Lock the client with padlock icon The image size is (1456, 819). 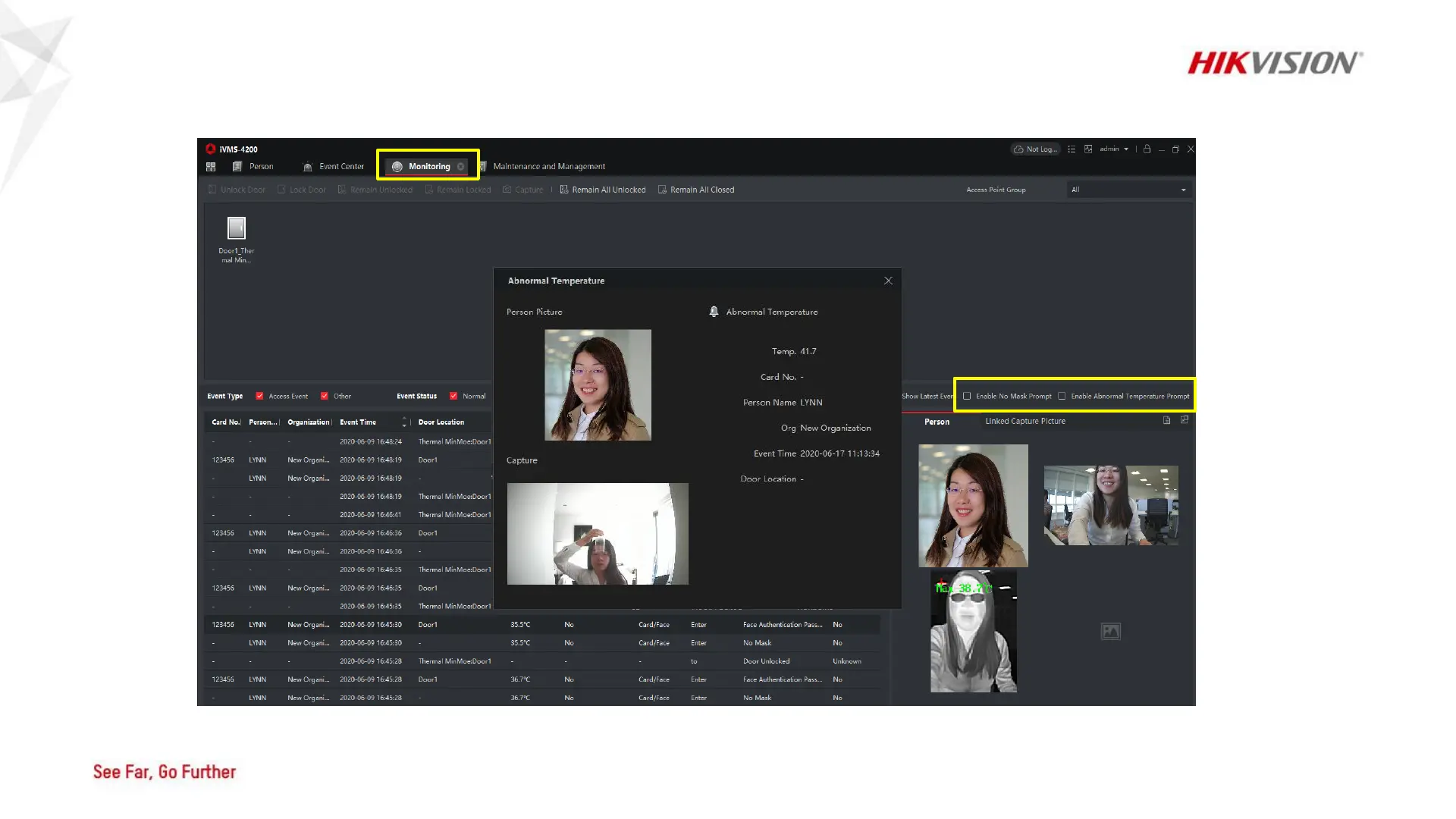(1147, 149)
